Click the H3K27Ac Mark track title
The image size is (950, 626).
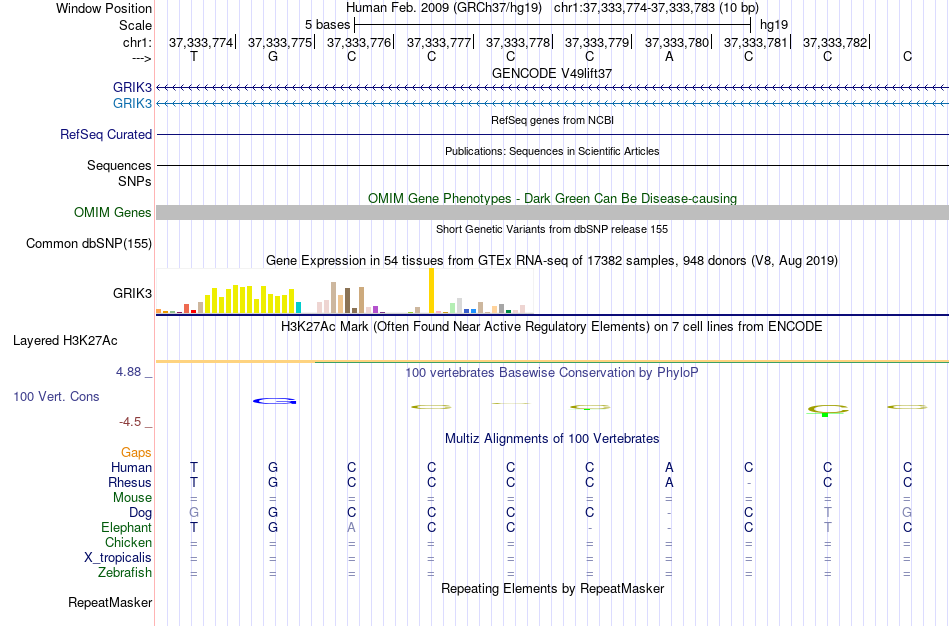[x=552, y=327]
